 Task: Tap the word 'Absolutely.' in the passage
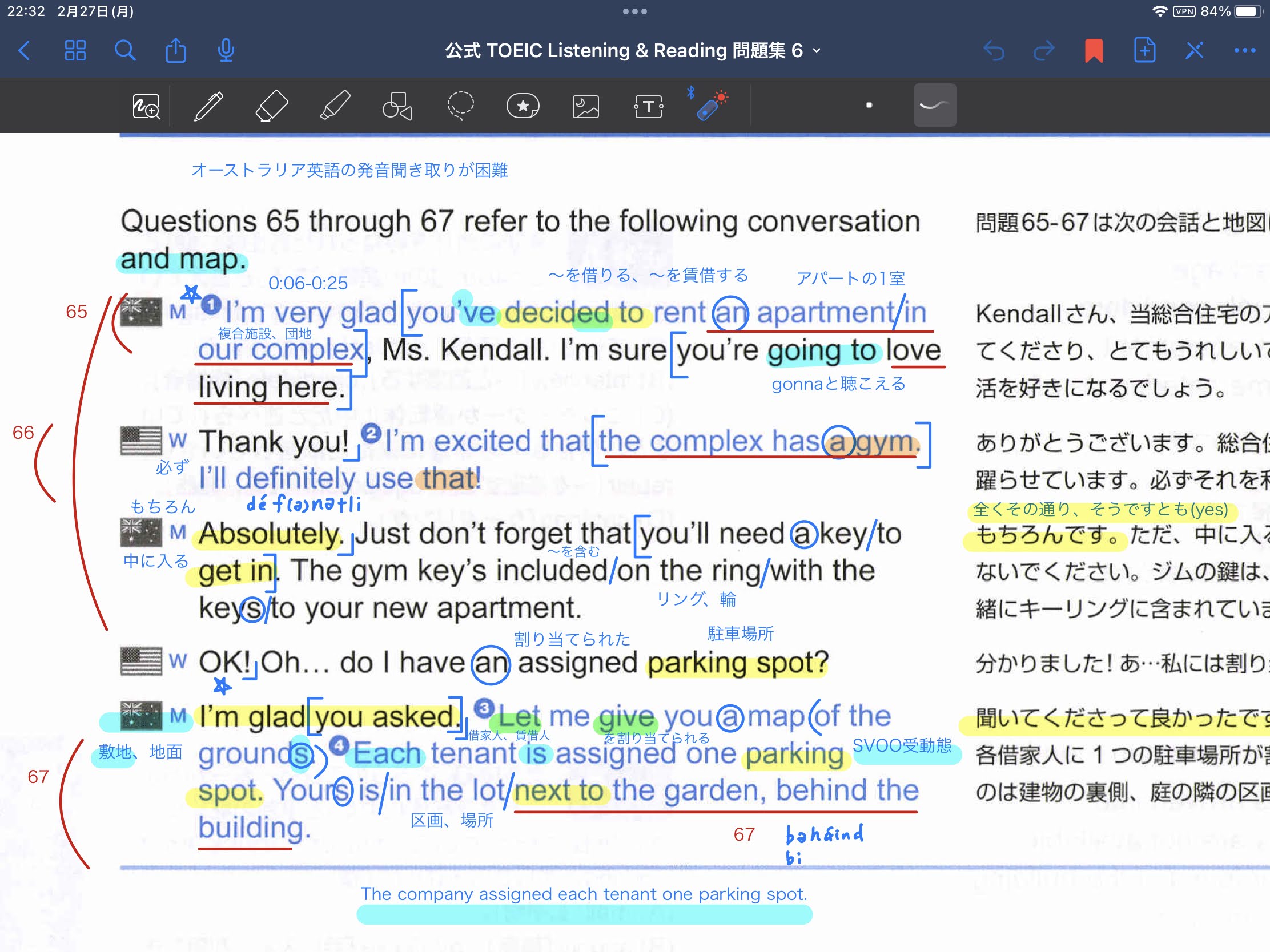click(x=271, y=534)
